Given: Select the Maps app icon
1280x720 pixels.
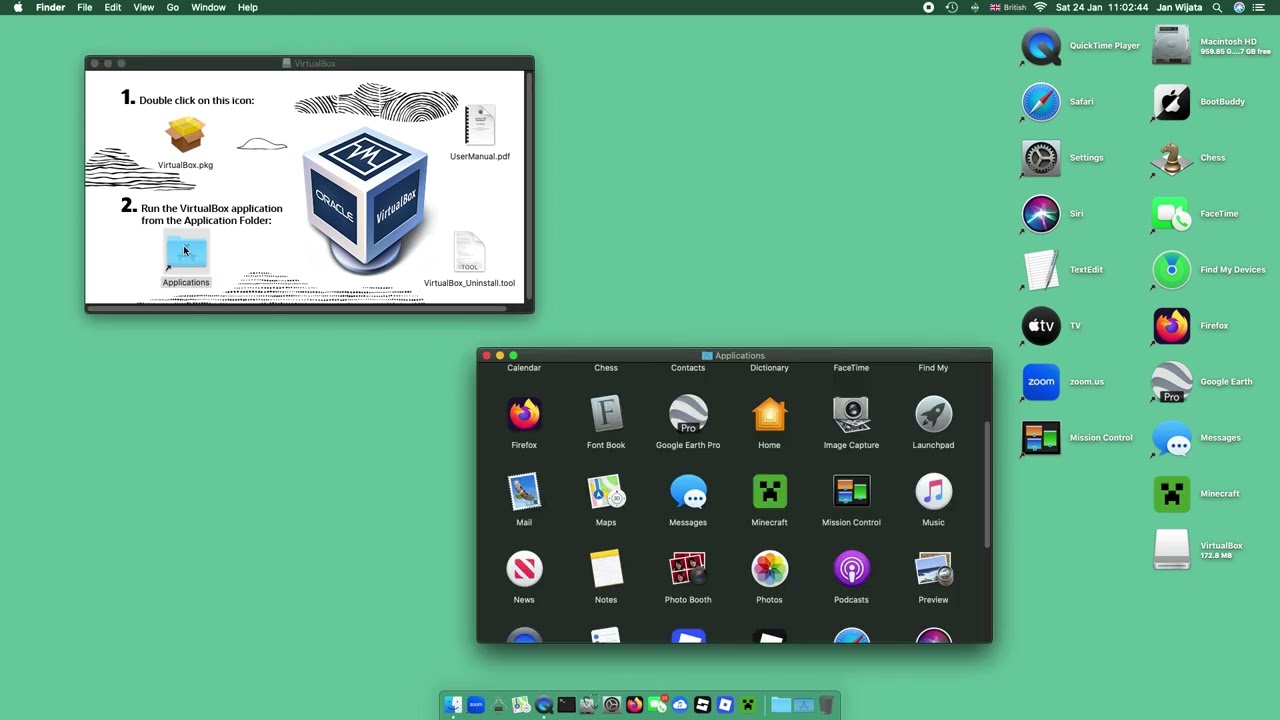Looking at the screenshot, I should coord(606,491).
